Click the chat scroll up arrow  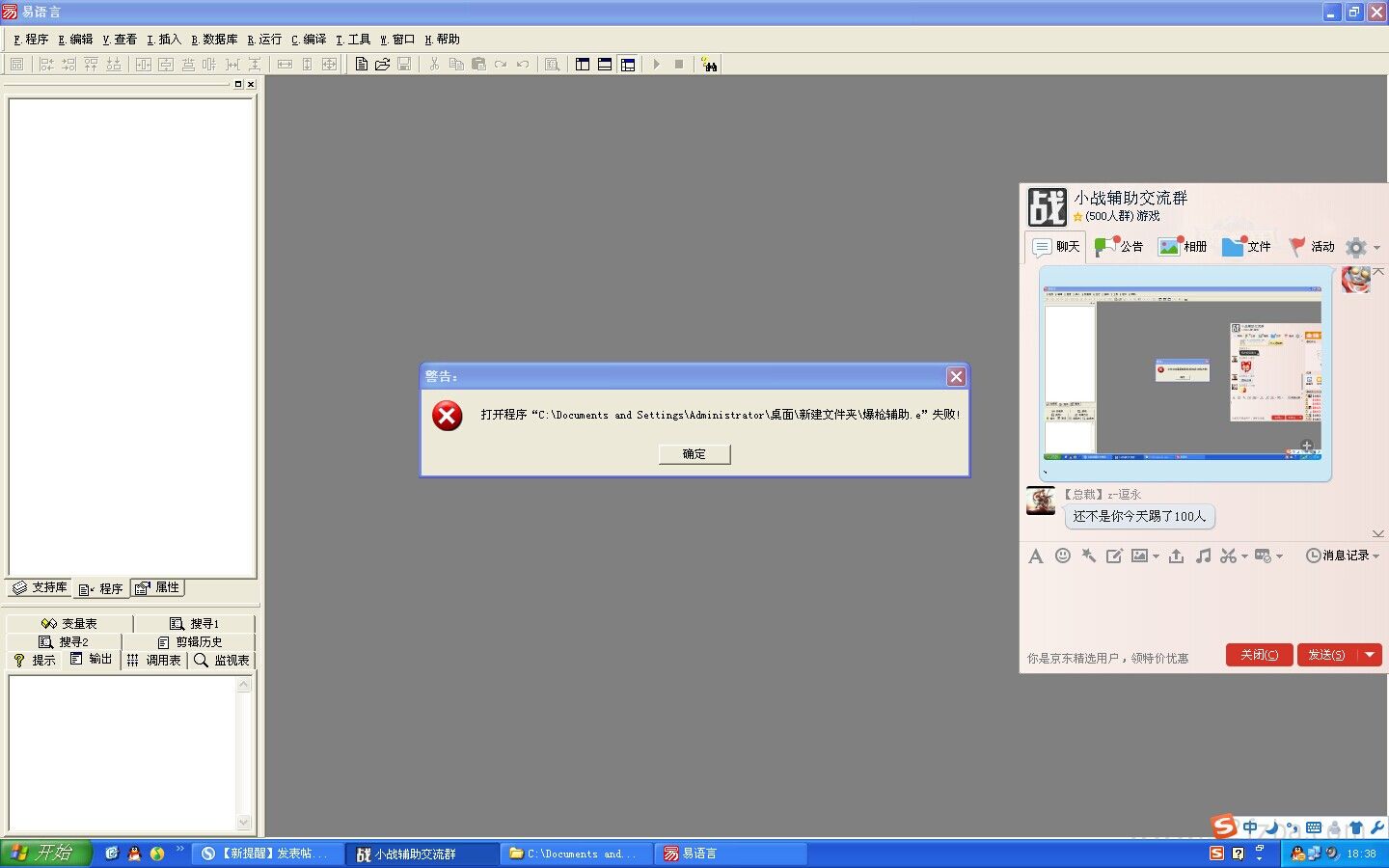[x=1378, y=272]
